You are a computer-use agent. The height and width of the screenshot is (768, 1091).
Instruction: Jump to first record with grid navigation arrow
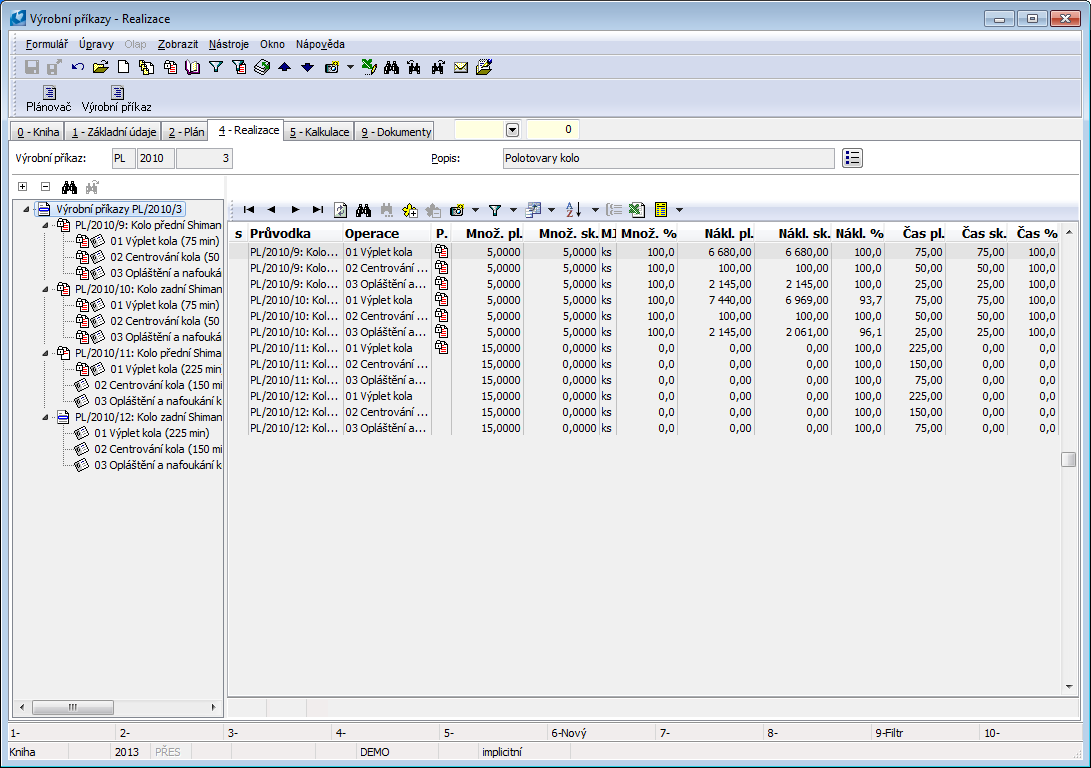248,210
